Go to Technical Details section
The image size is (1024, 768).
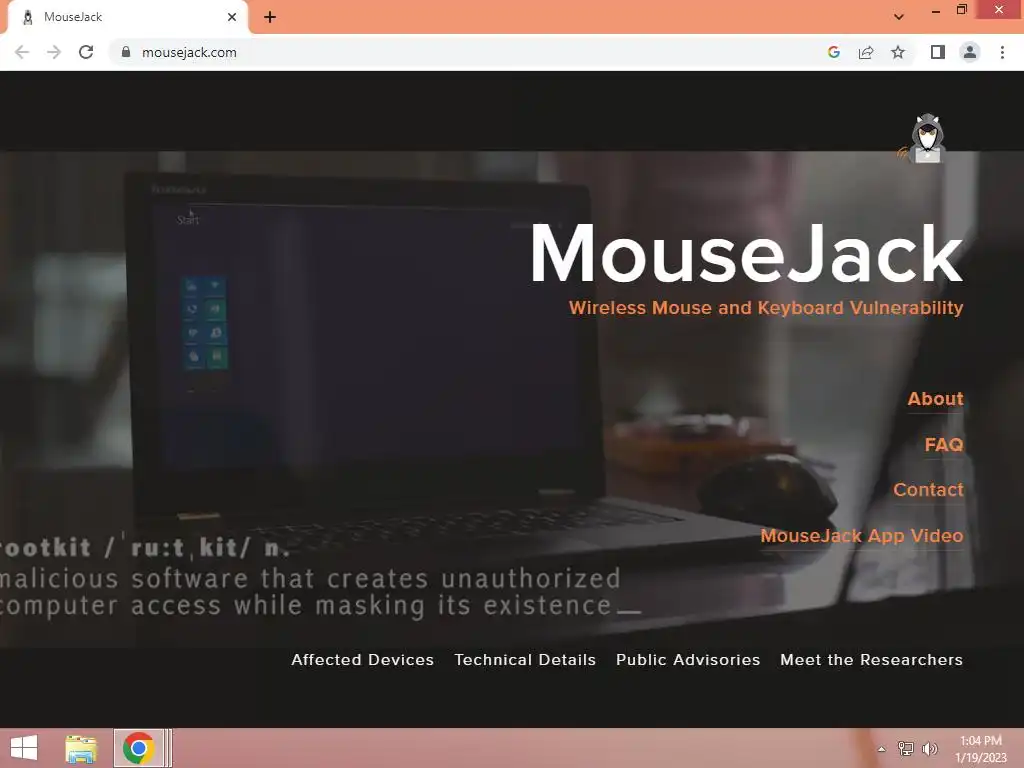coord(525,660)
